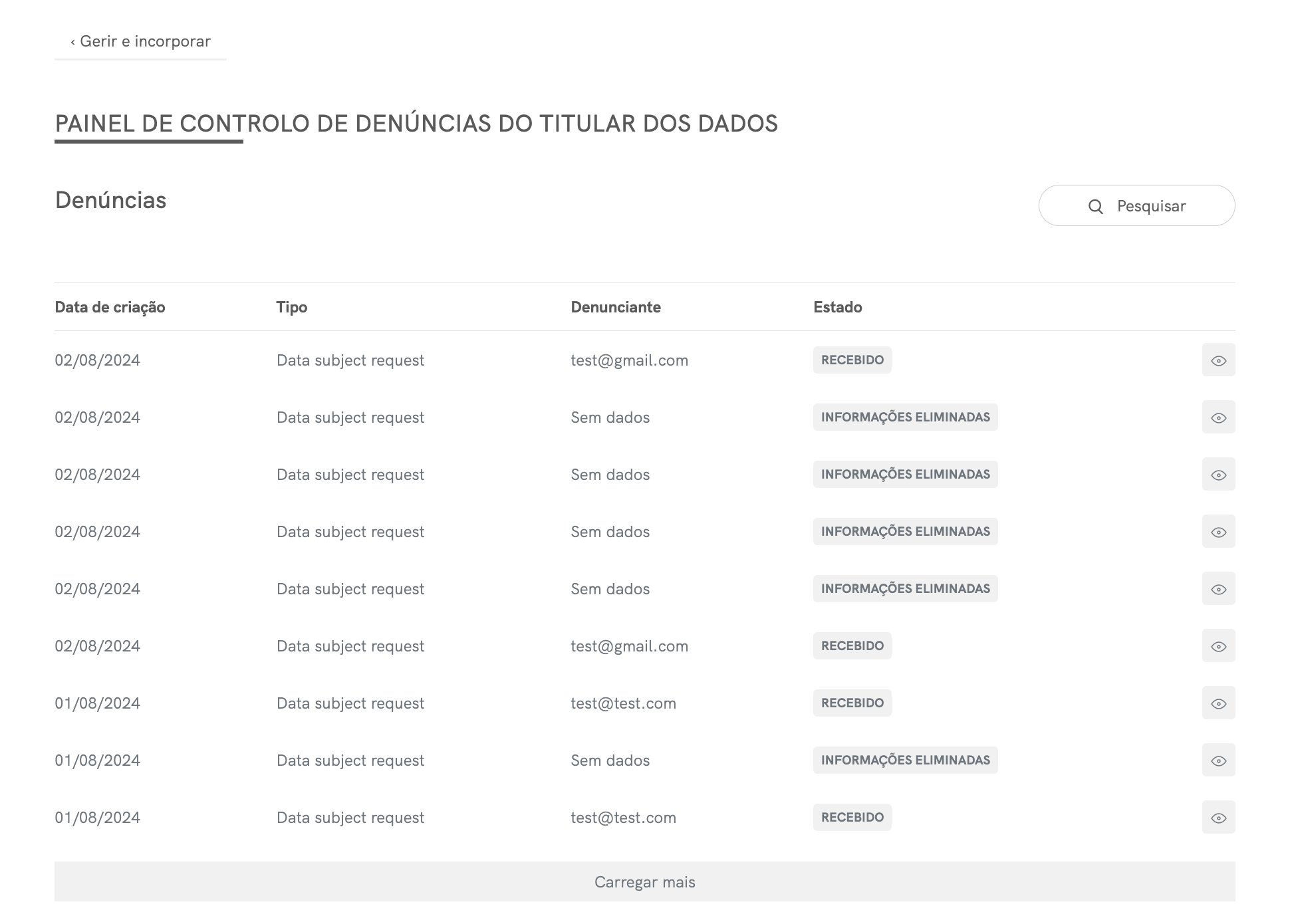The height and width of the screenshot is (924, 1290).
Task: Click Data de criação column header
Action: 110,307
